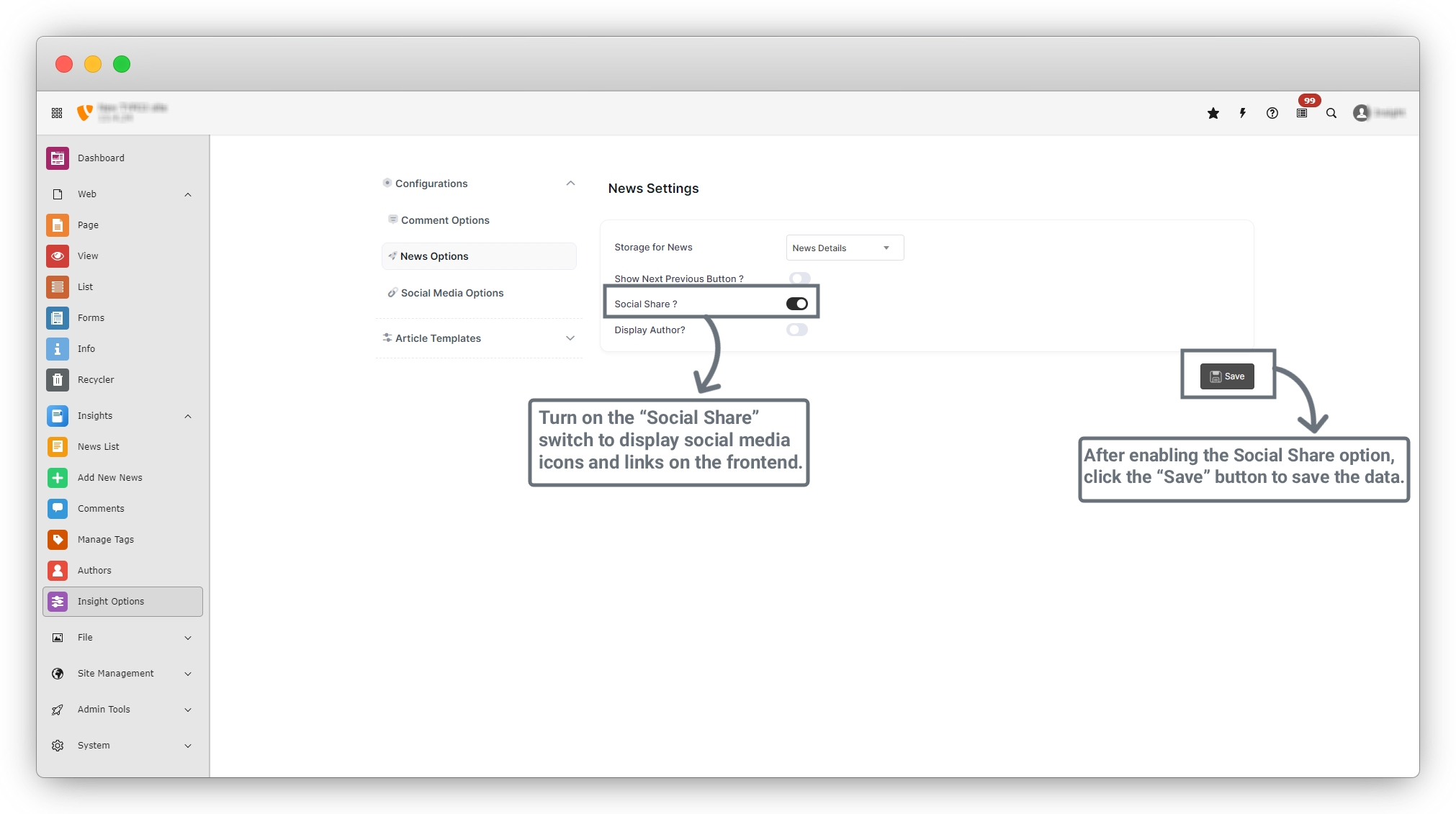1456x814 pixels.
Task: Open the Storage for News dropdown
Action: tap(845, 248)
